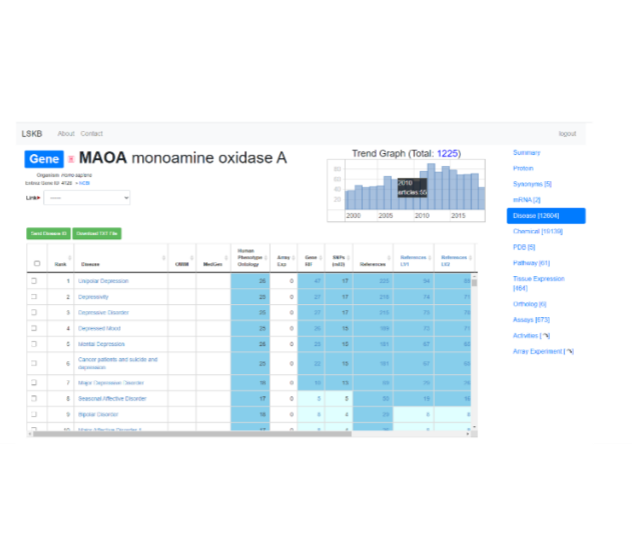Sort table by Array Exp column arrows
Image resolution: width=632 pixels, height=539 pixels.
pos(293,258)
